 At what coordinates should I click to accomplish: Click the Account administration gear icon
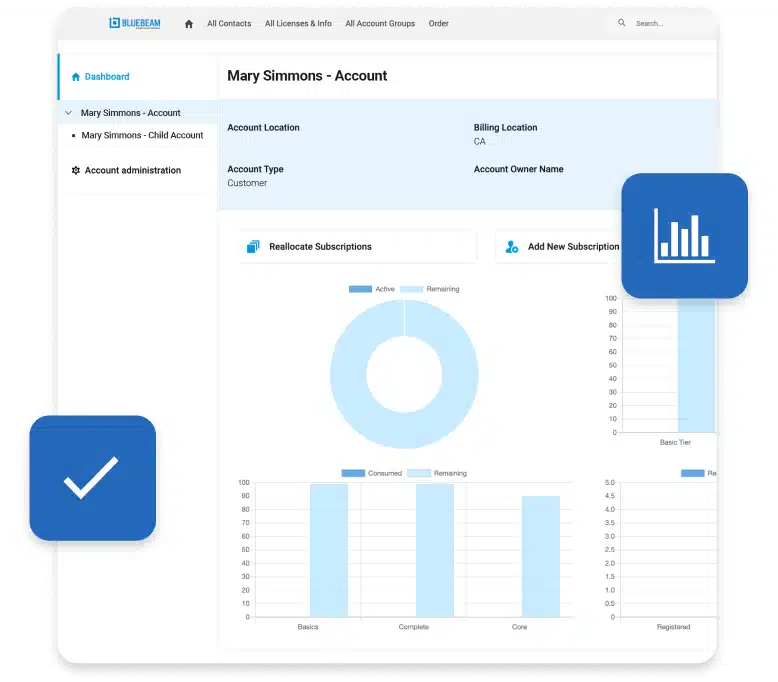point(76,171)
